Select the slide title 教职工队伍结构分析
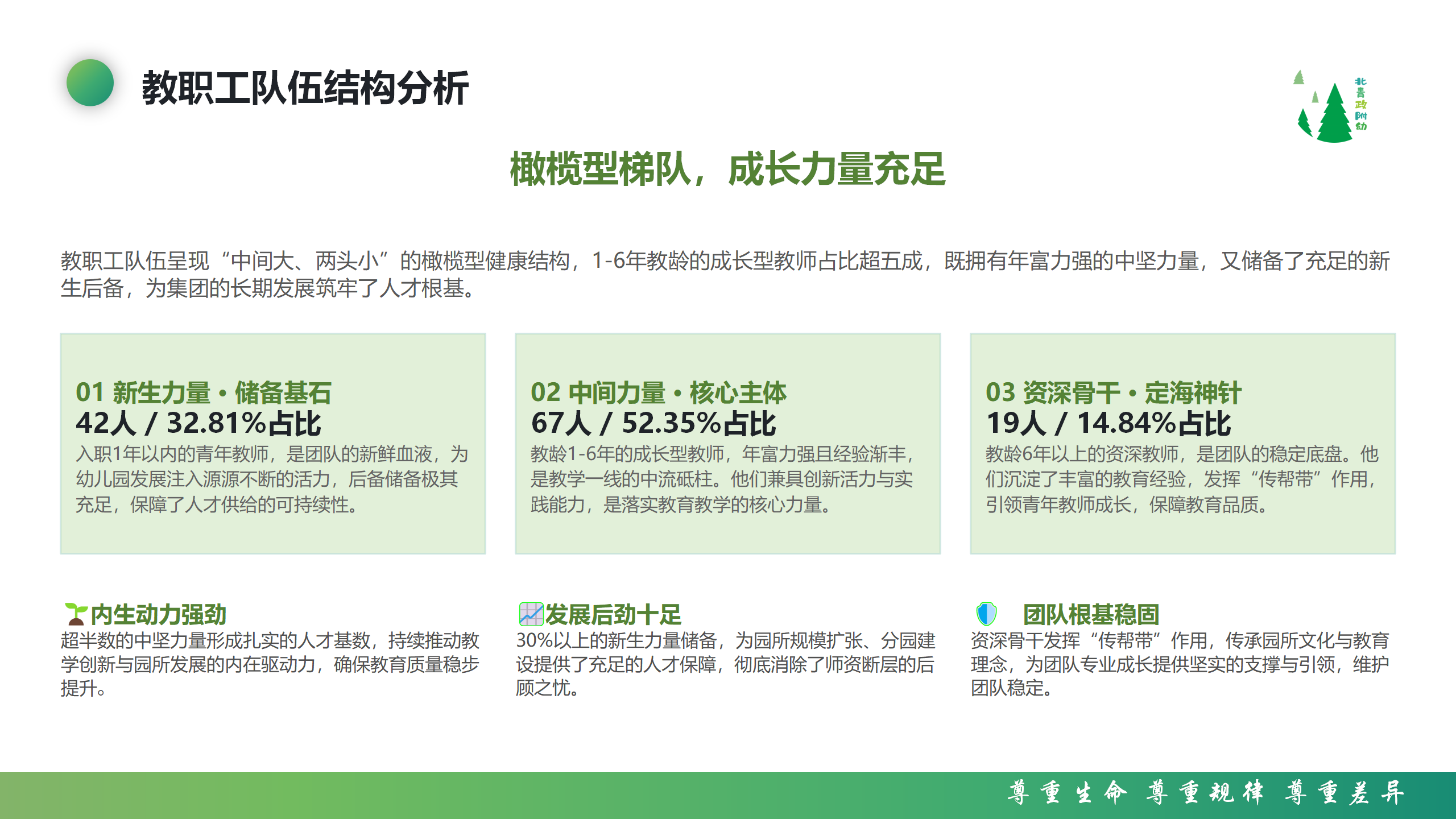The width and height of the screenshot is (1456, 819). point(305,88)
